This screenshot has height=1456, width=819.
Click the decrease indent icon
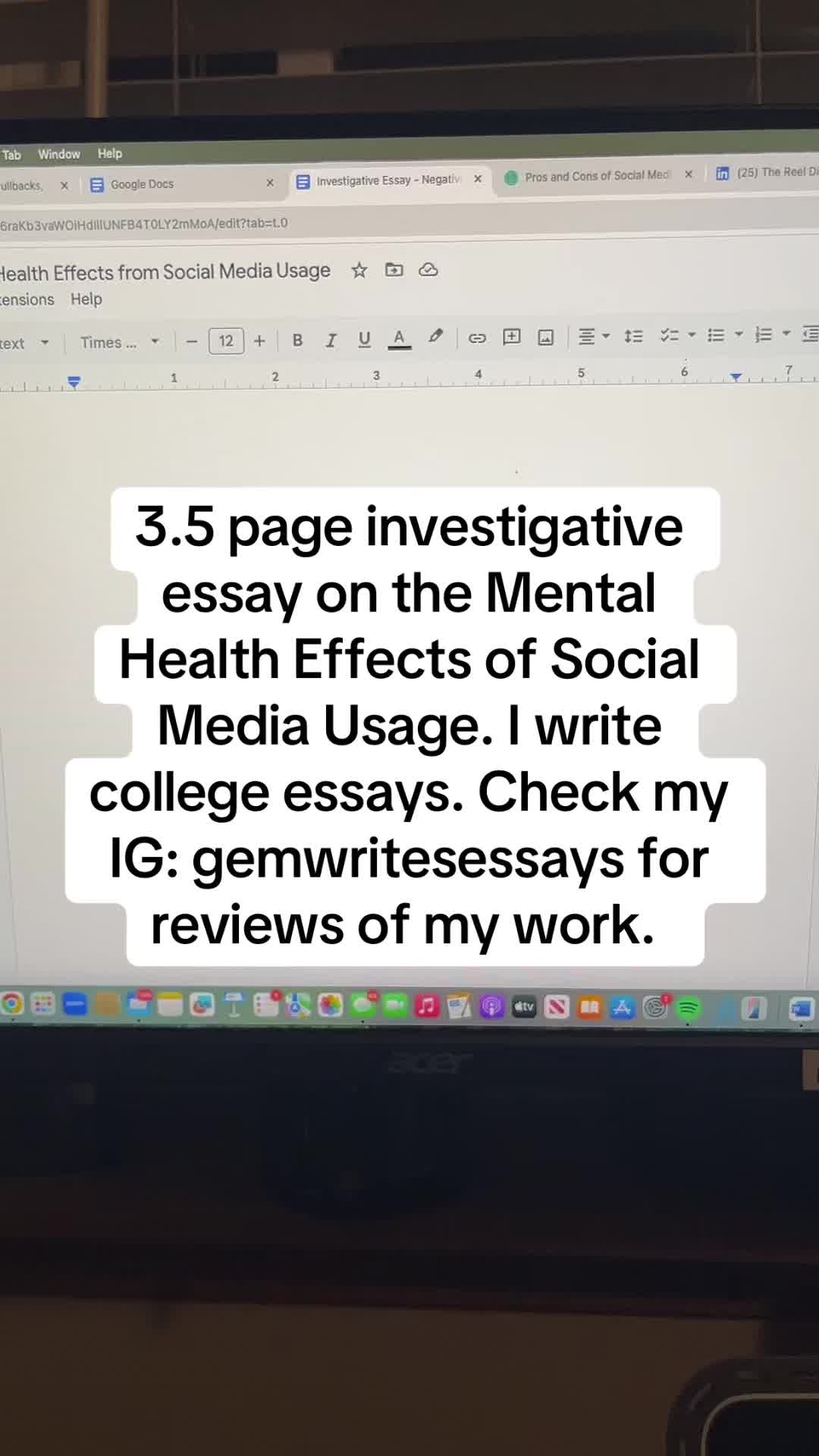click(x=811, y=333)
